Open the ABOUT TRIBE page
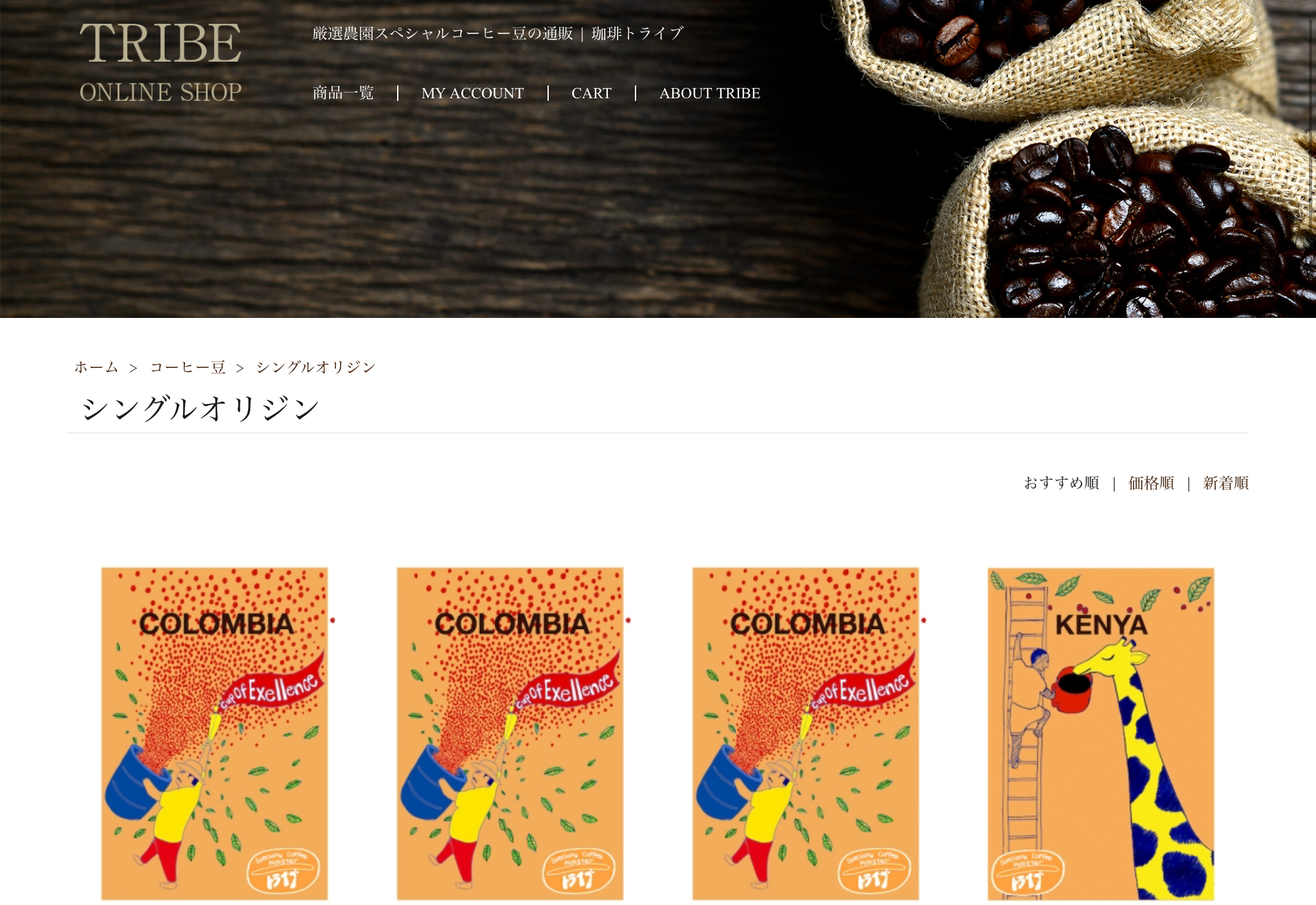This screenshot has height=905, width=1316. click(709, 93)
